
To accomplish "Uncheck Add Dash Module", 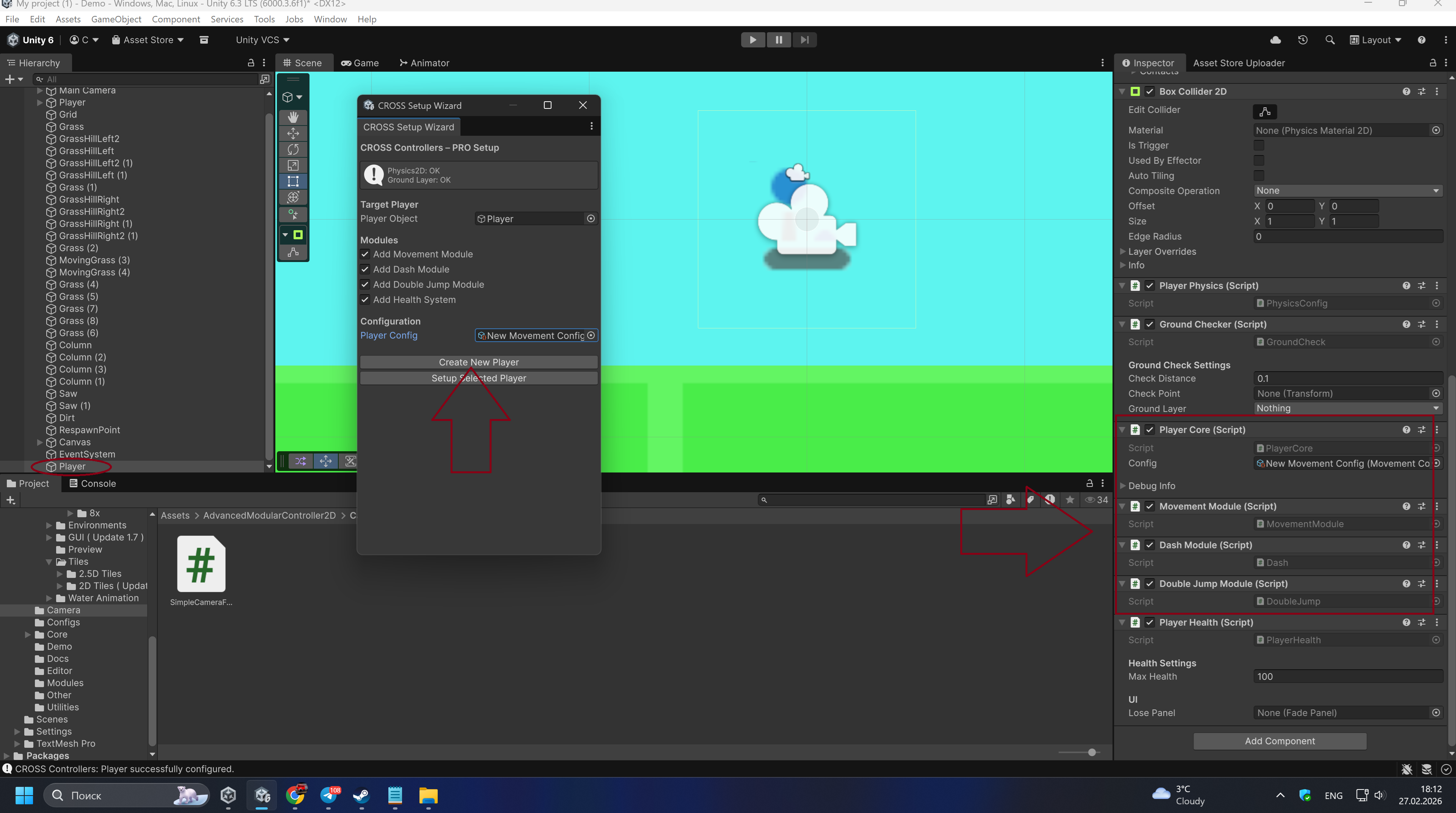I will 365,270.
